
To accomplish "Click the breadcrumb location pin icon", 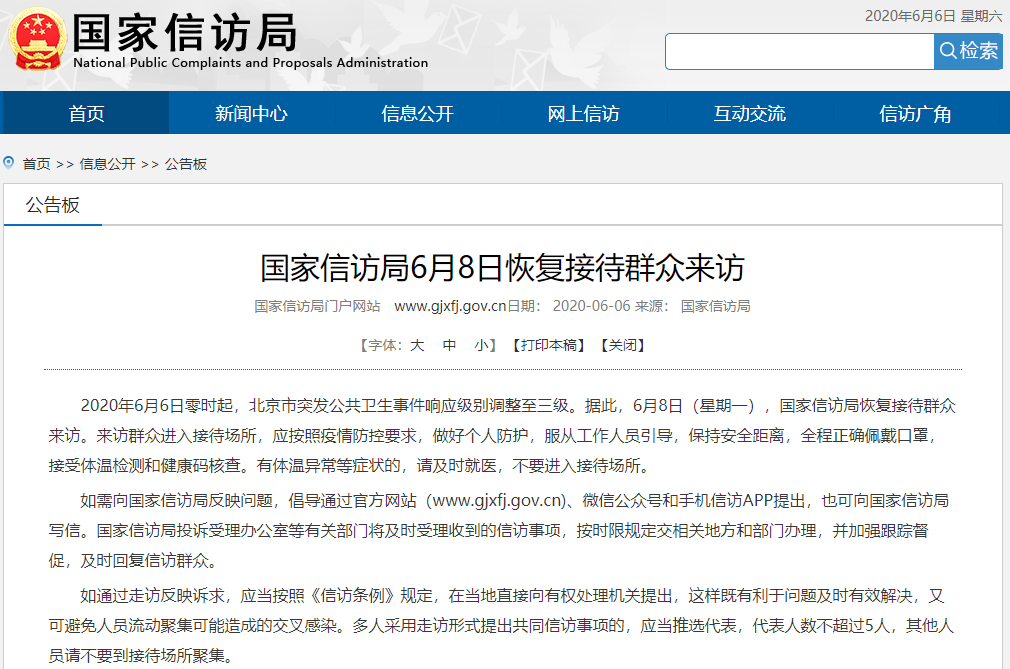I will (x=9, y=162).
